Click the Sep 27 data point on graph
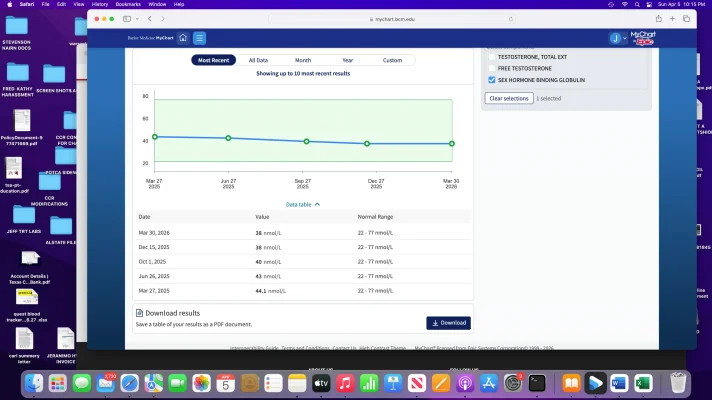 tap(307, 141)
